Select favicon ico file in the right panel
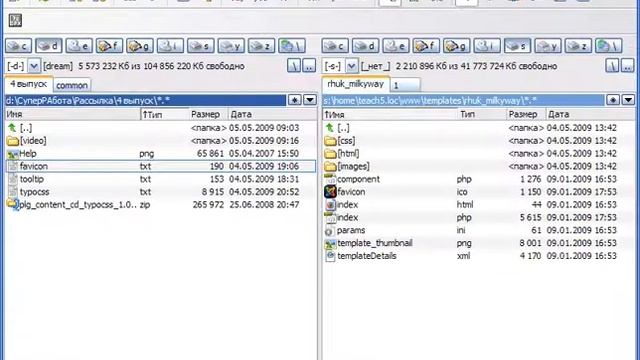The height and width of the screenshot is (360, 640). 478,192
